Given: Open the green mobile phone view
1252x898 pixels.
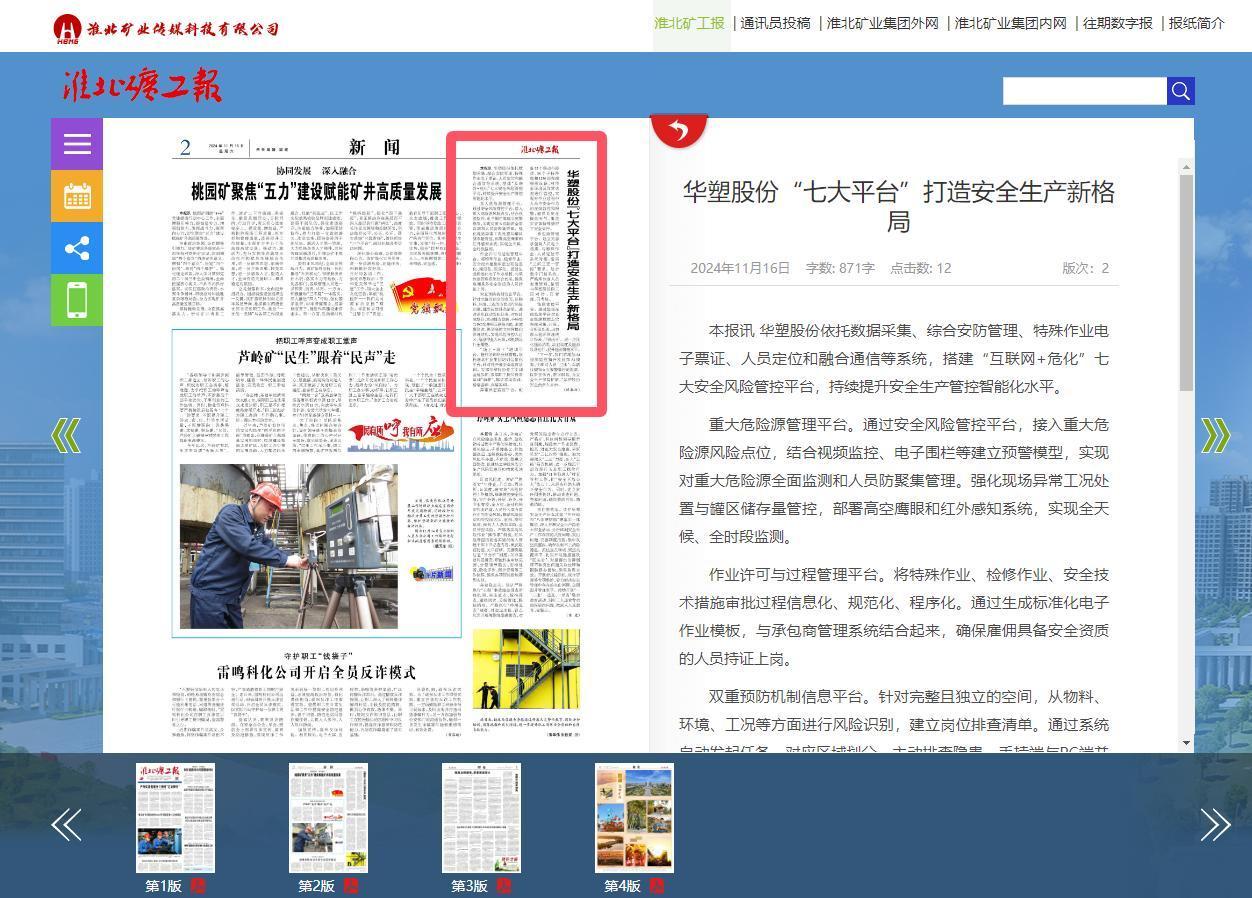Looking at the screenshot, I should pos(77,300).
